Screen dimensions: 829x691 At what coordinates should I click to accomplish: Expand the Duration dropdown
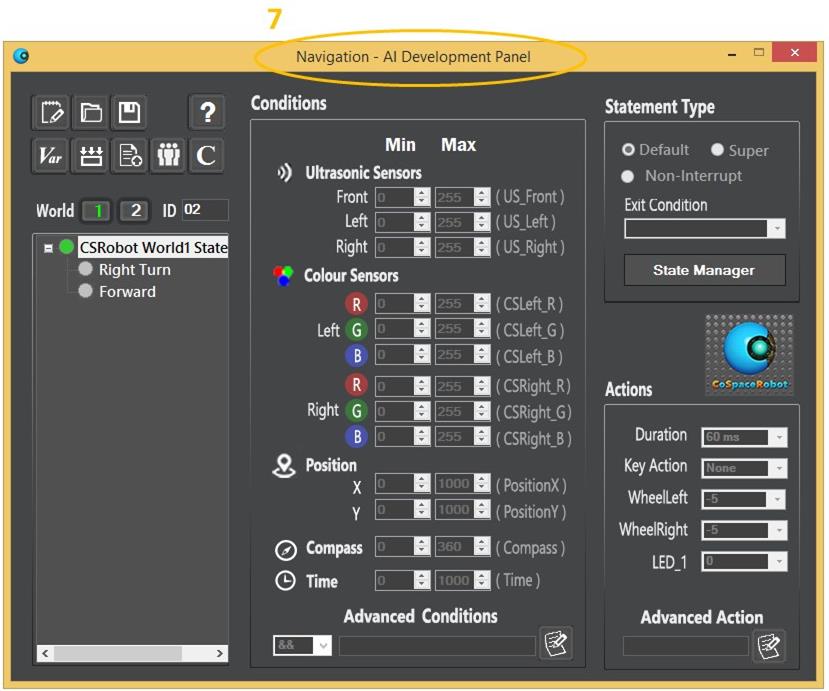(x=778, y=437)
